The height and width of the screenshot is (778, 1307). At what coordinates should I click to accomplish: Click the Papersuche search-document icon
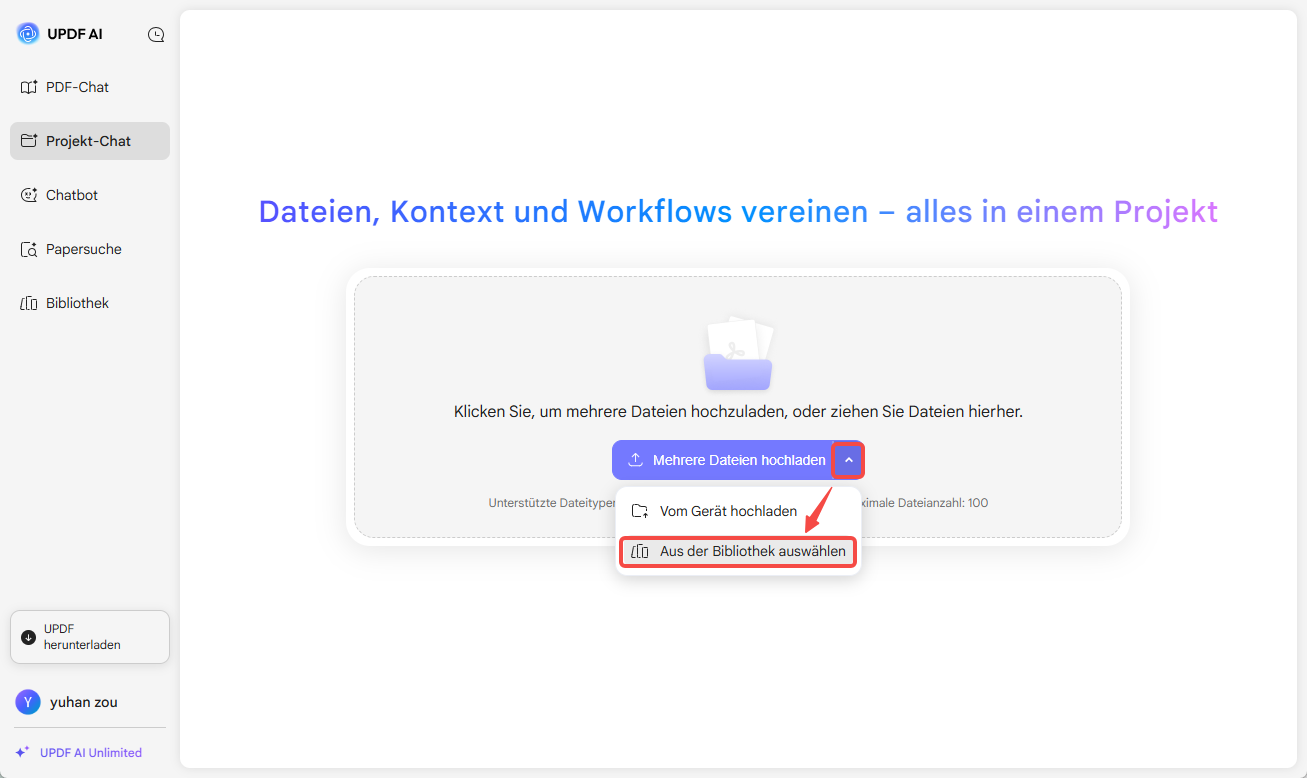pos(29,249)
